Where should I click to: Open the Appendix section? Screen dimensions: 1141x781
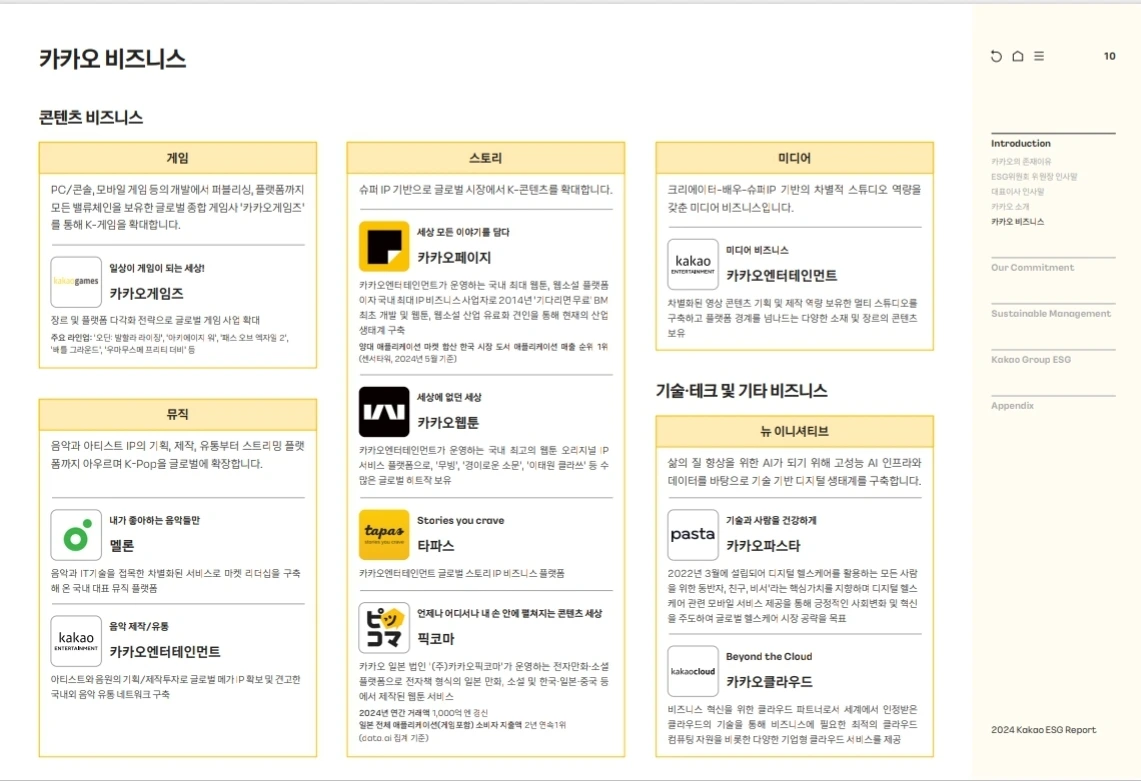click(x=1012, y=405)
